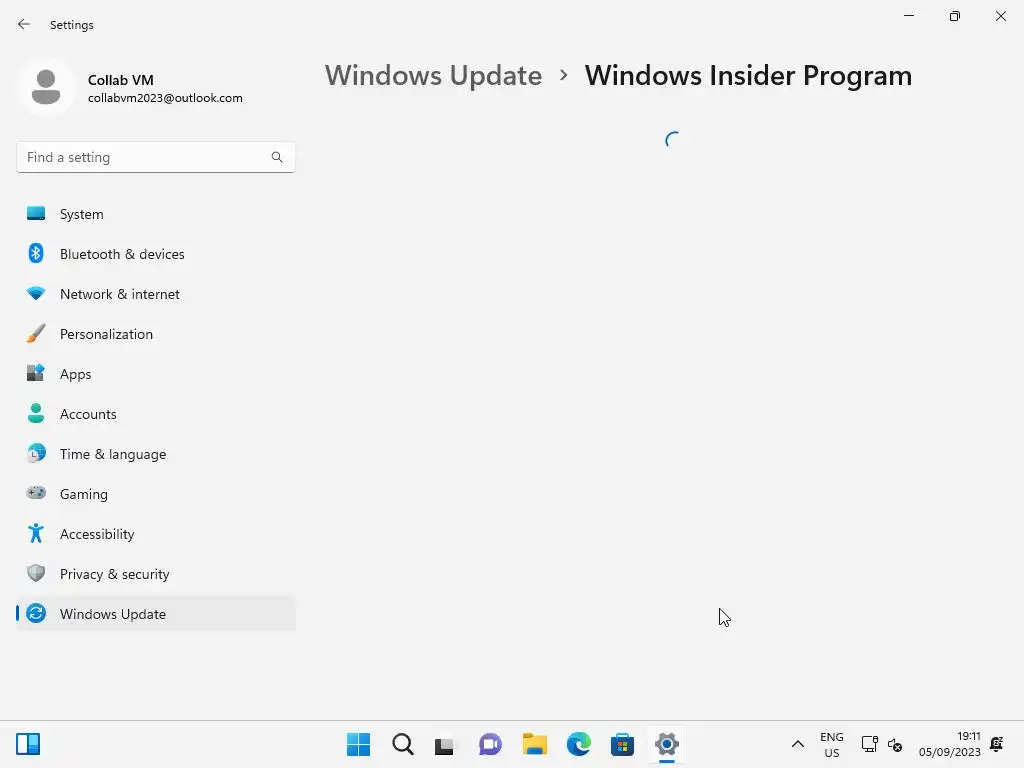Click the Accessibility figure icon
Viewport: 1024px width, 768px height.
point(36,534)
